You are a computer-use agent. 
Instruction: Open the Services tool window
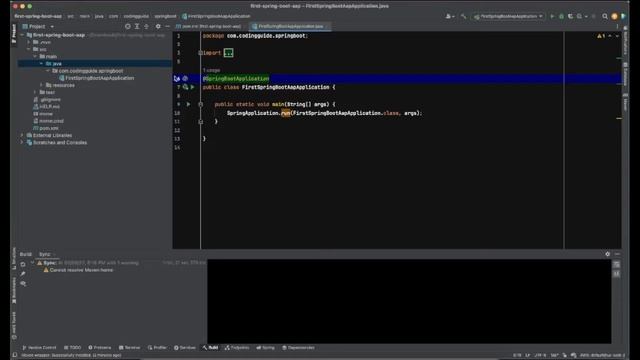click(185, 348)
